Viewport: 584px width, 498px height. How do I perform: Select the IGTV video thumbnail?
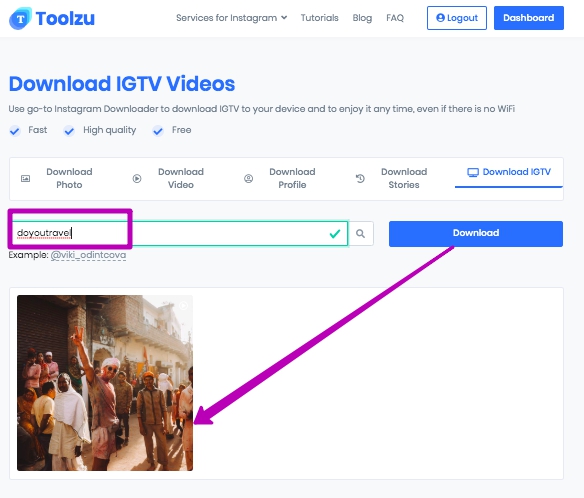click(x=105, y=383)
